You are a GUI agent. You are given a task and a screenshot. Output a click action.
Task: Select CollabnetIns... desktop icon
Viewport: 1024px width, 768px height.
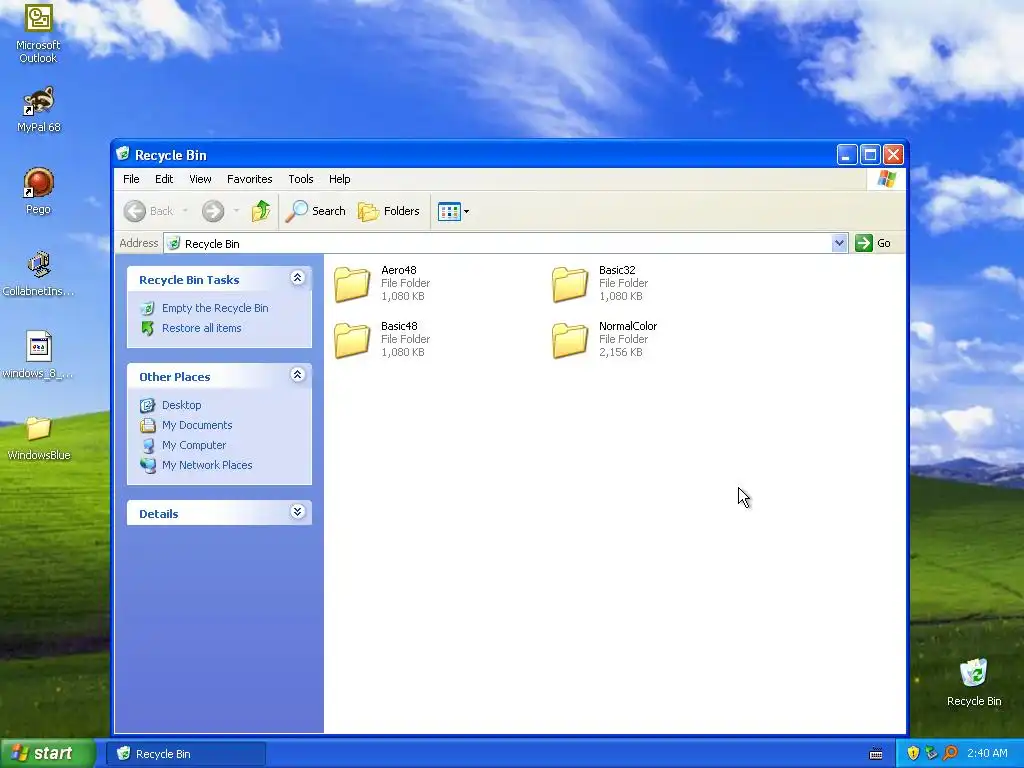(38, 274)
